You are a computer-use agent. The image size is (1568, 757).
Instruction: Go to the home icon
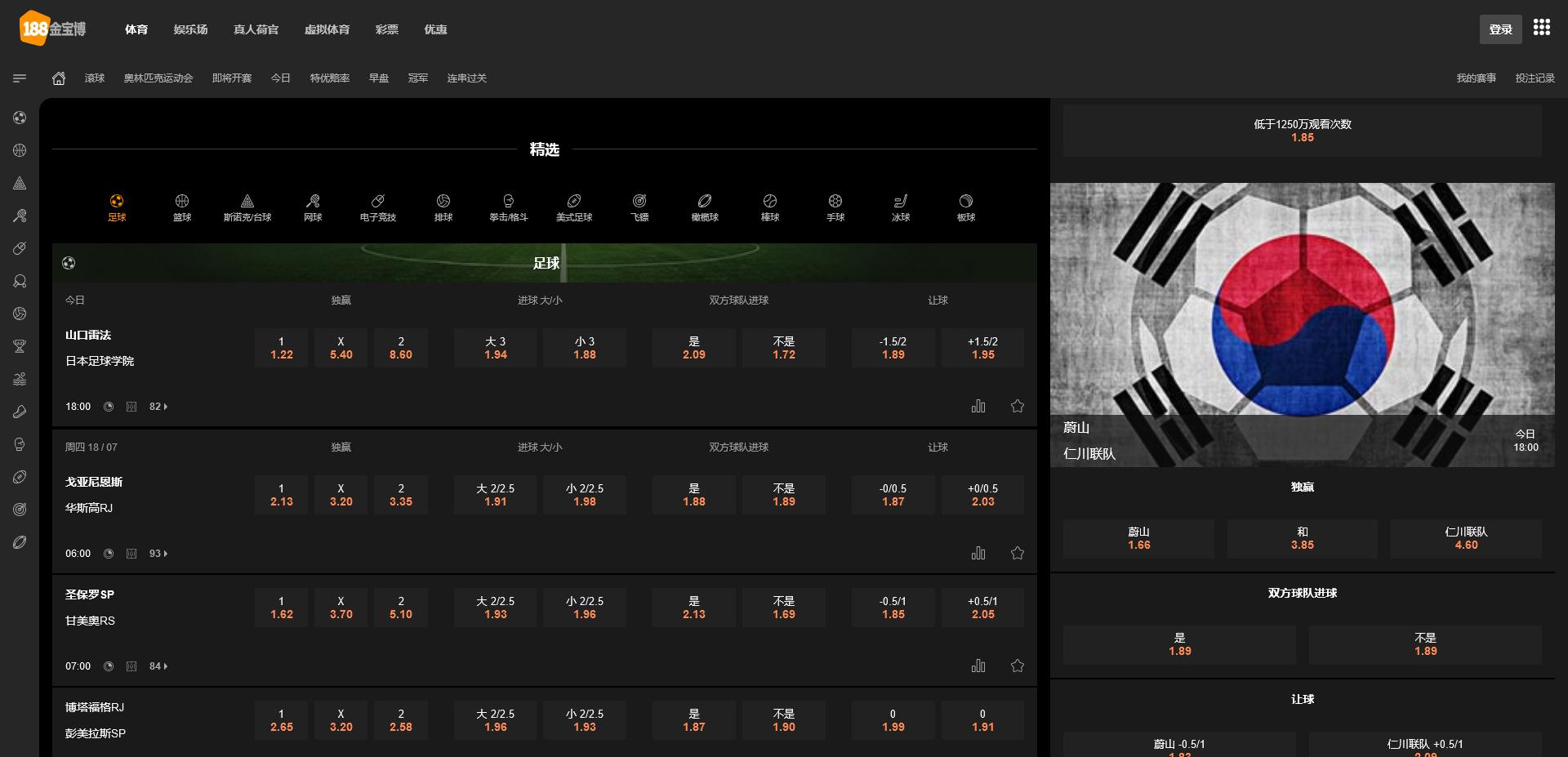[x=59, y=78]
